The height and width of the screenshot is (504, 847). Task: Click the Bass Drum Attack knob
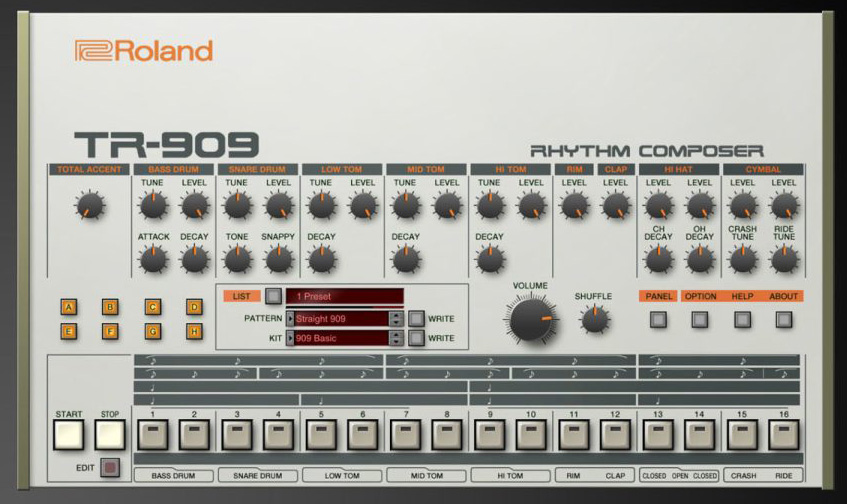tap(153, 260)
